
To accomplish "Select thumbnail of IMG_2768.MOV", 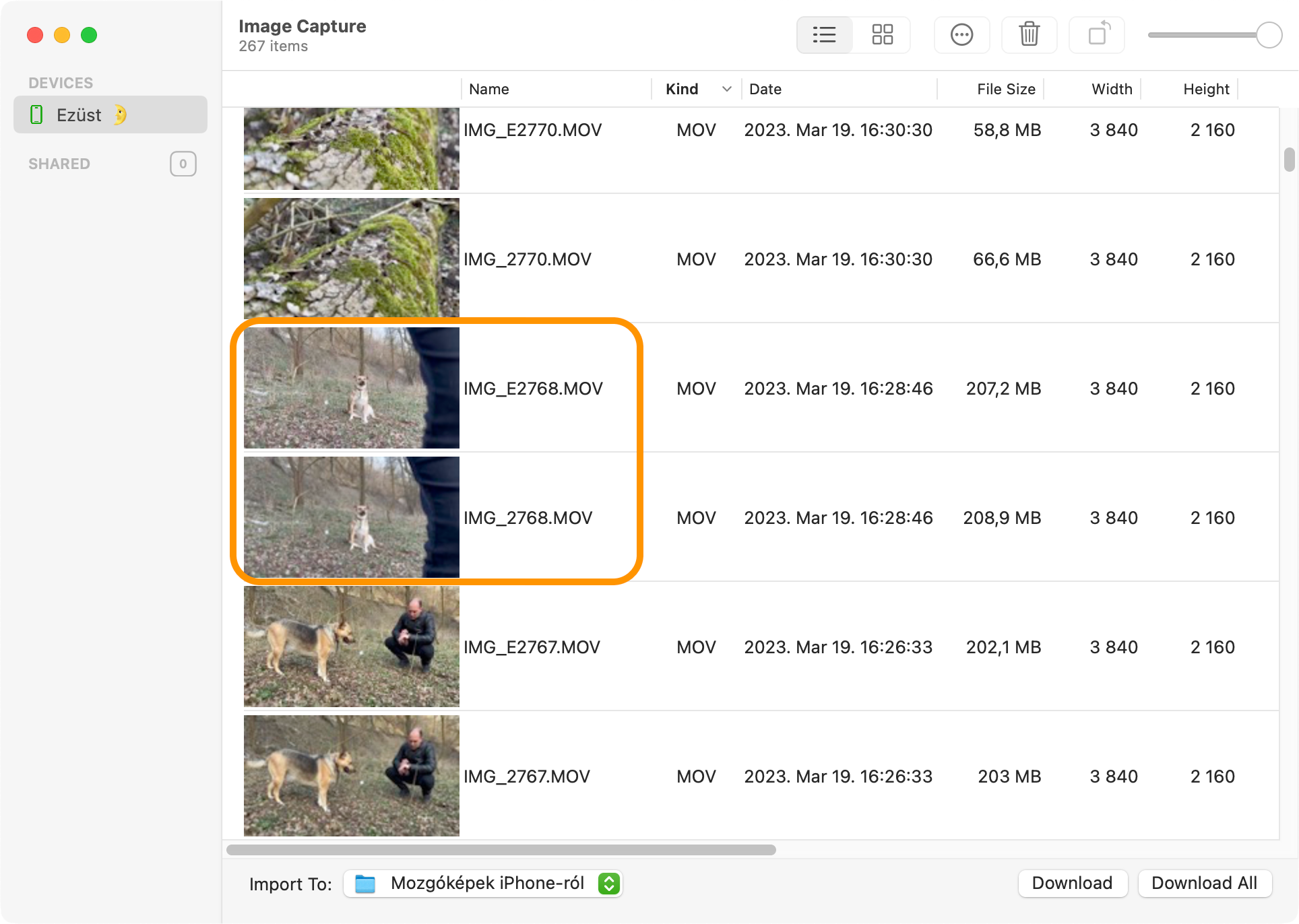I will [x=352, y=517].
